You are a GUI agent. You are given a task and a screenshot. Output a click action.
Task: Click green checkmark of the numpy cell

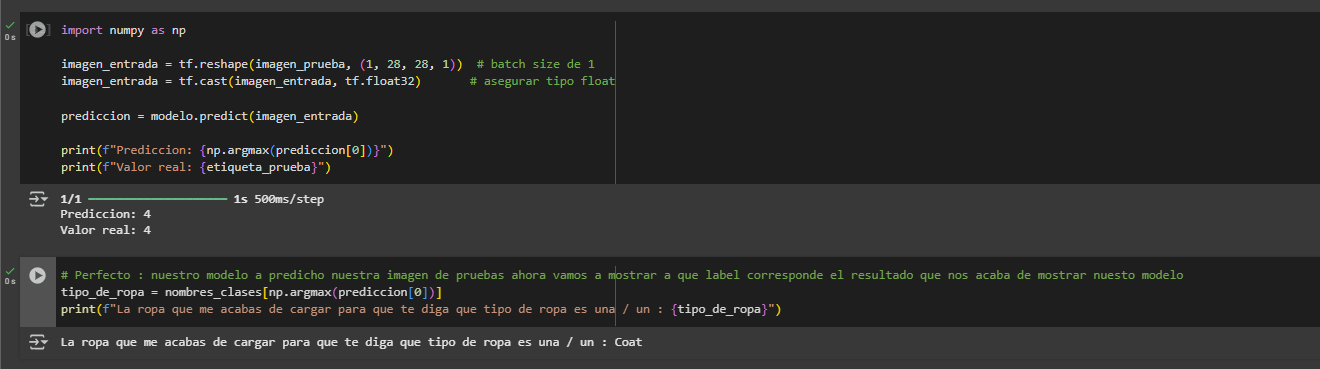pos(10,24)
